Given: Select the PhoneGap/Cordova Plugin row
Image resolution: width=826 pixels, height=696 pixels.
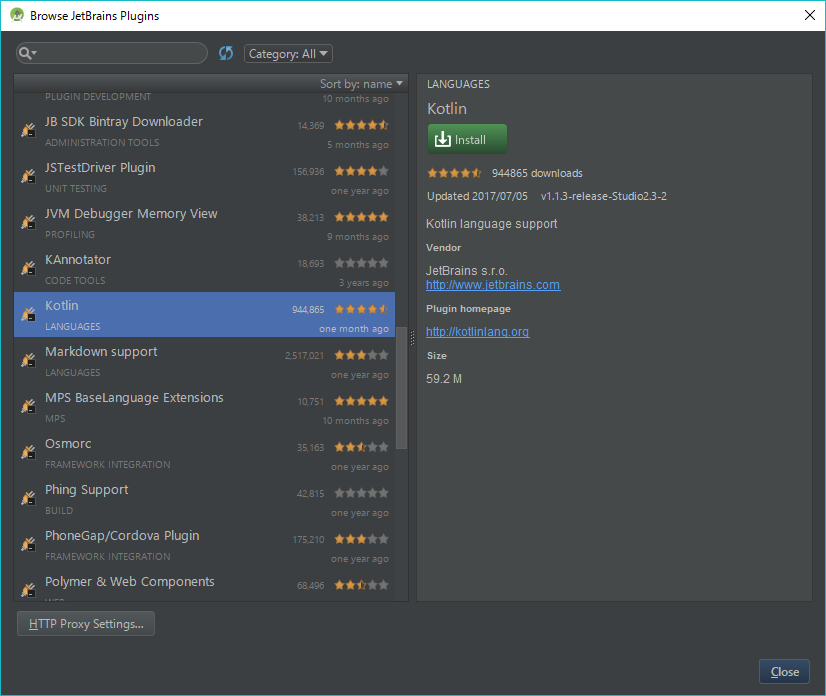Looking at the screenshot, I should (x=204, y=545).
